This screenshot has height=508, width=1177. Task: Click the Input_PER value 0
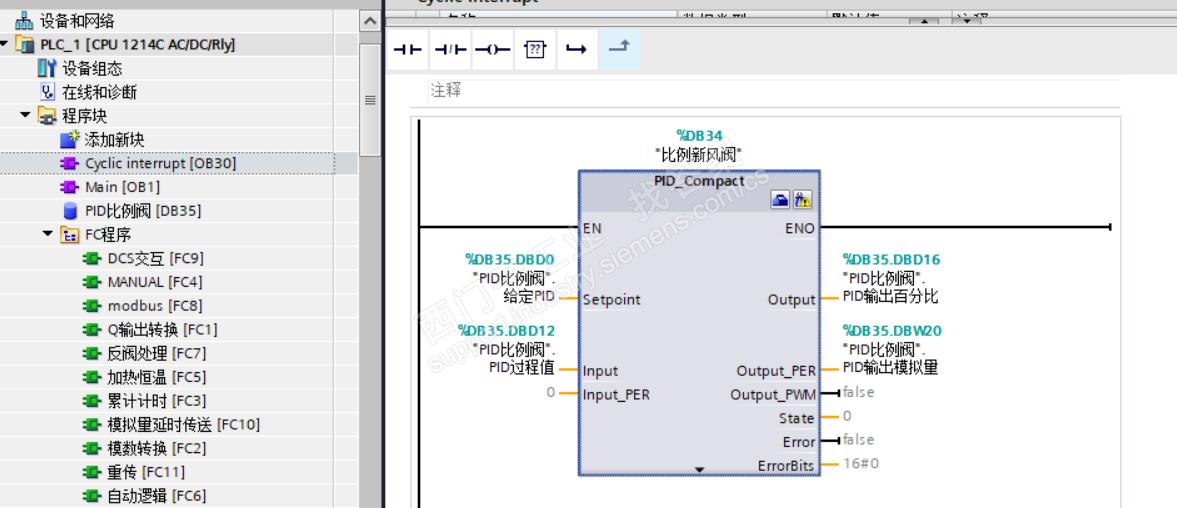[550, 392]
